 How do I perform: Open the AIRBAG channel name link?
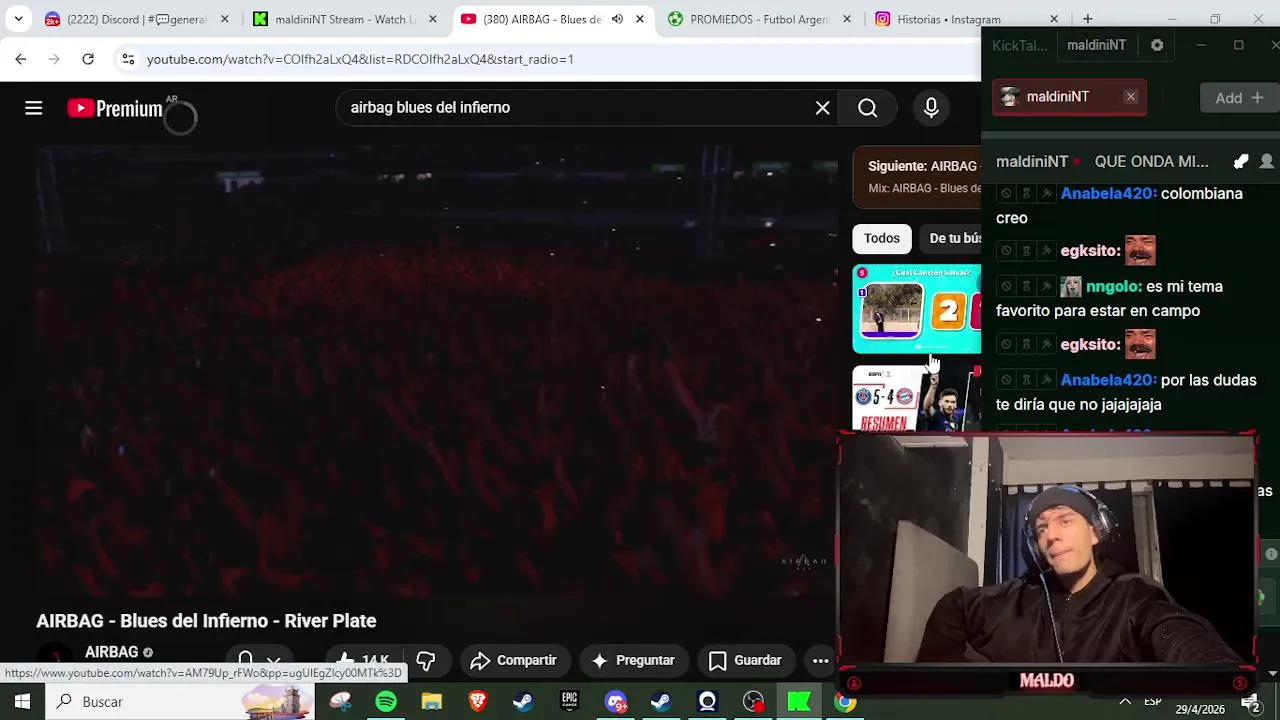tap(111, 652)
